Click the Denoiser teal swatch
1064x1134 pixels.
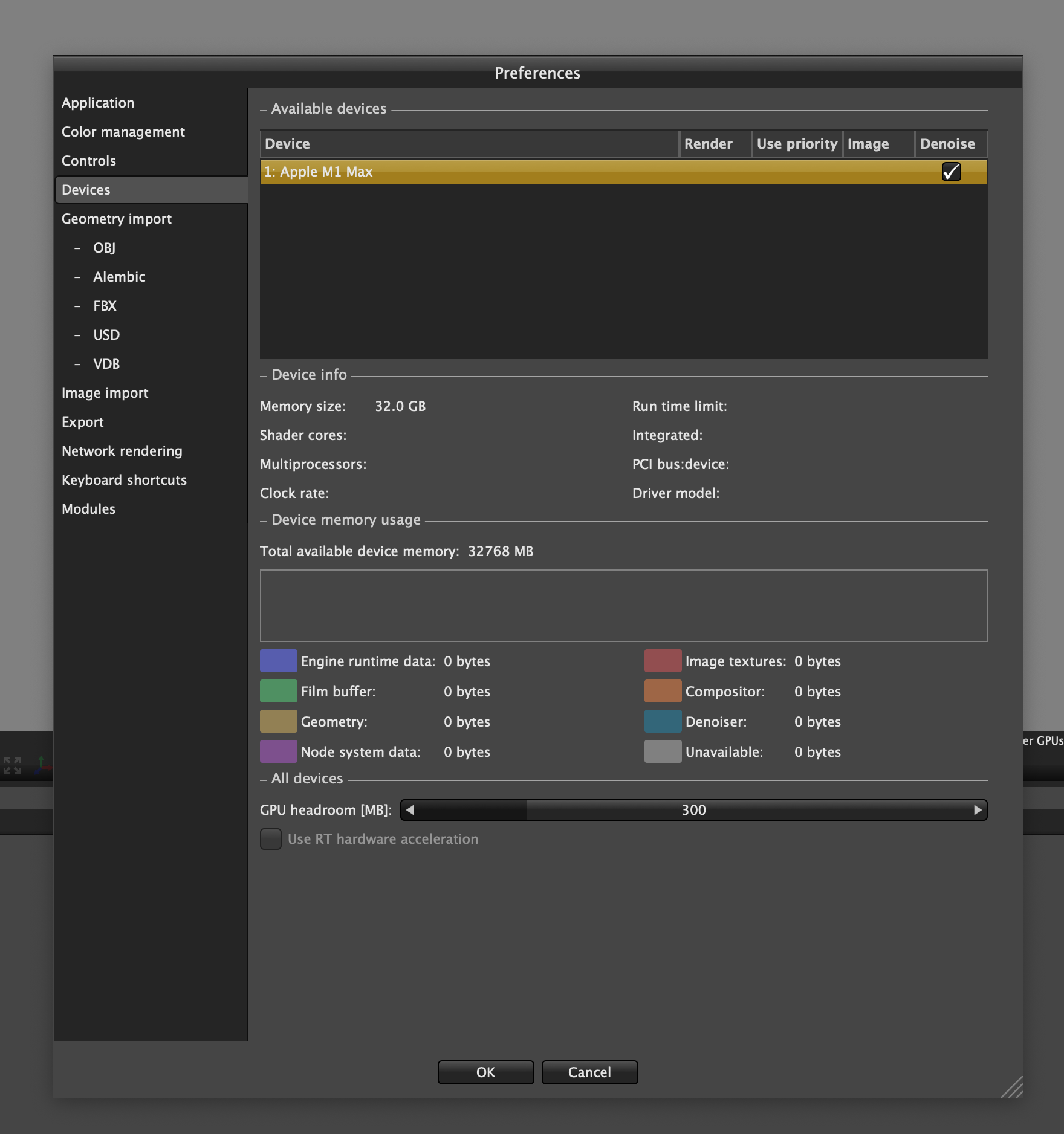663,722
